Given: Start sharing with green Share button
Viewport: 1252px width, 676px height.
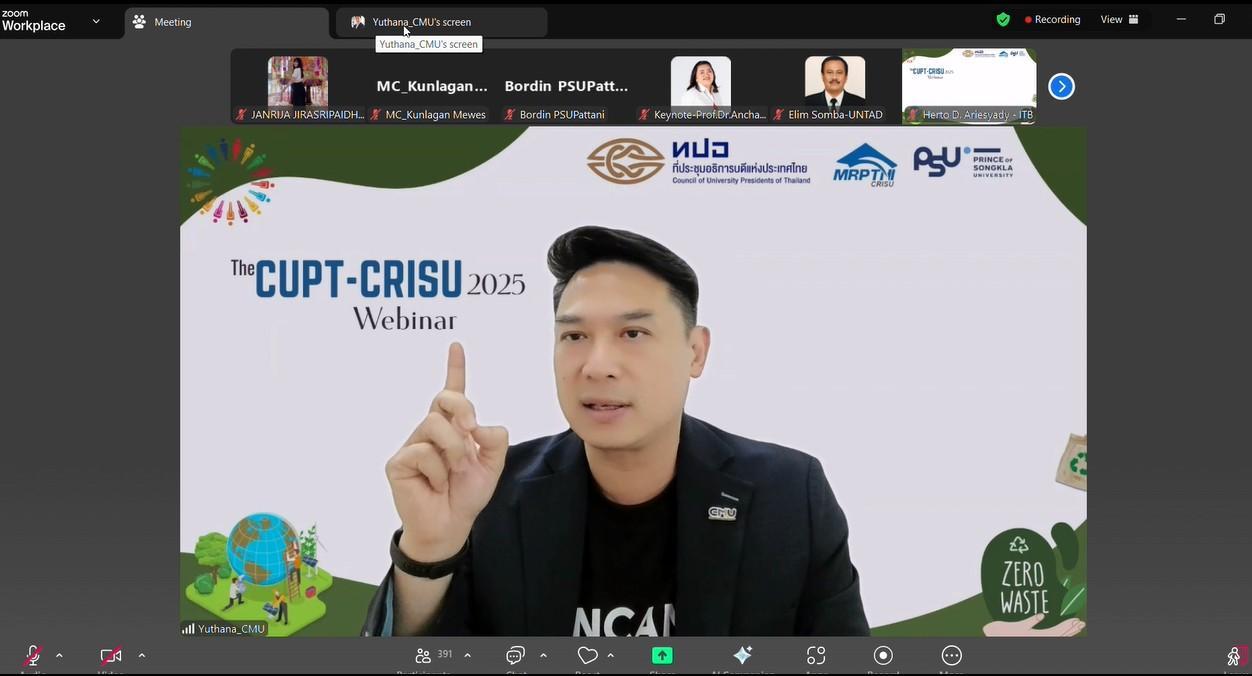Looking at the screenshot, I should [x=662, y=656].
